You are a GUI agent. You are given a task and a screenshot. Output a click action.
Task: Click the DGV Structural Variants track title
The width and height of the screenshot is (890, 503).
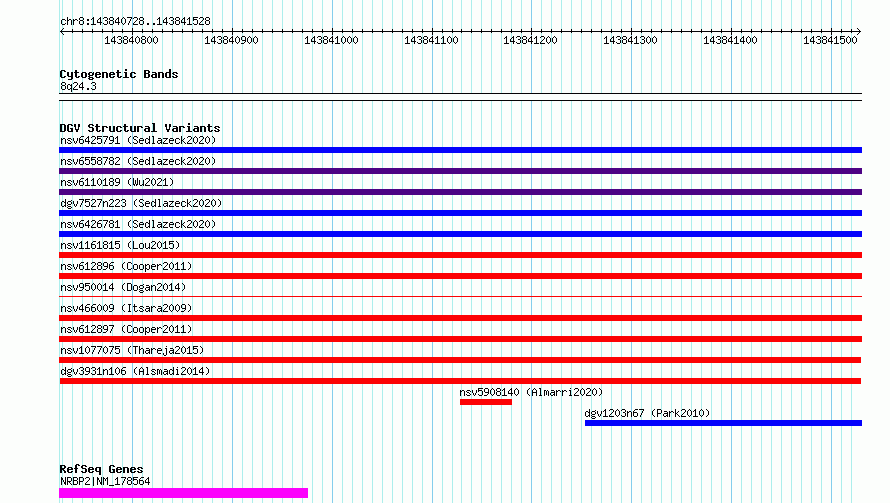coord(140,128)
